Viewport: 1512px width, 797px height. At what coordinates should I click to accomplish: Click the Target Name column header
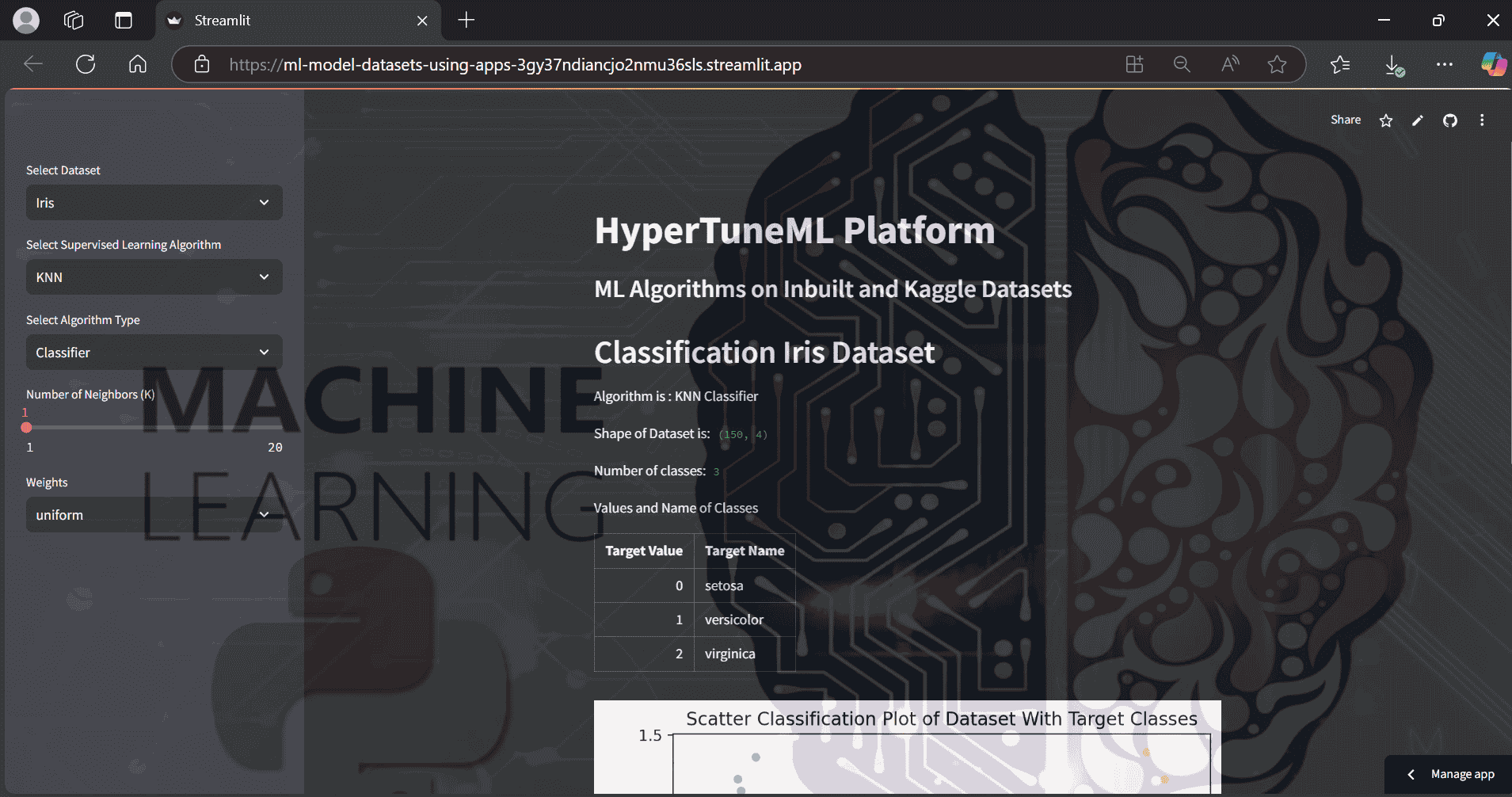point(745,551)
